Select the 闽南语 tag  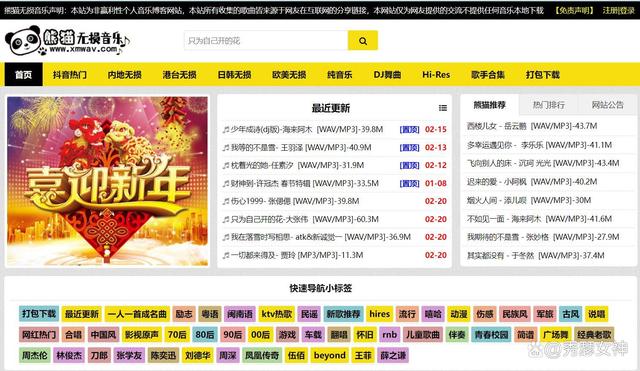point(240,313)
